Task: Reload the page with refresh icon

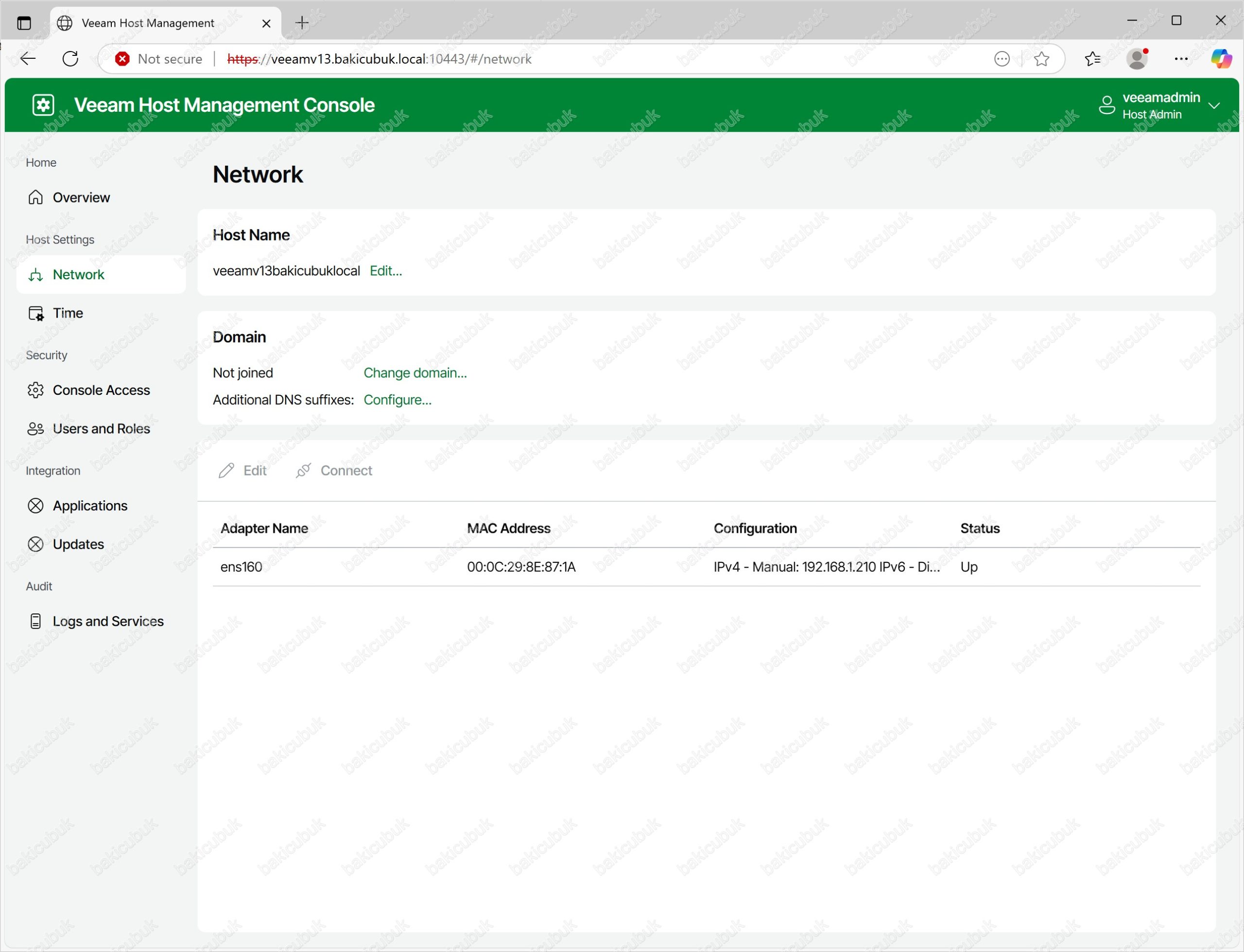Action: tap(70, 58)
